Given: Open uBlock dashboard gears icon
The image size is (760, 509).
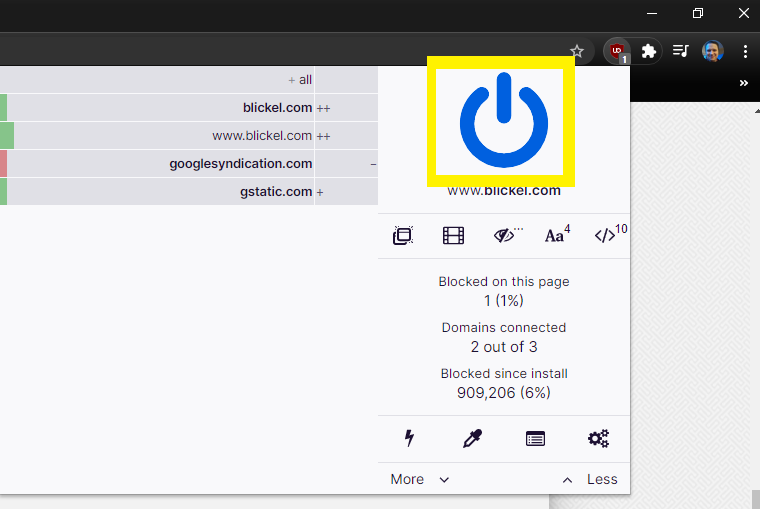Looking at the screenshot, I should click(x=598, y=439).
